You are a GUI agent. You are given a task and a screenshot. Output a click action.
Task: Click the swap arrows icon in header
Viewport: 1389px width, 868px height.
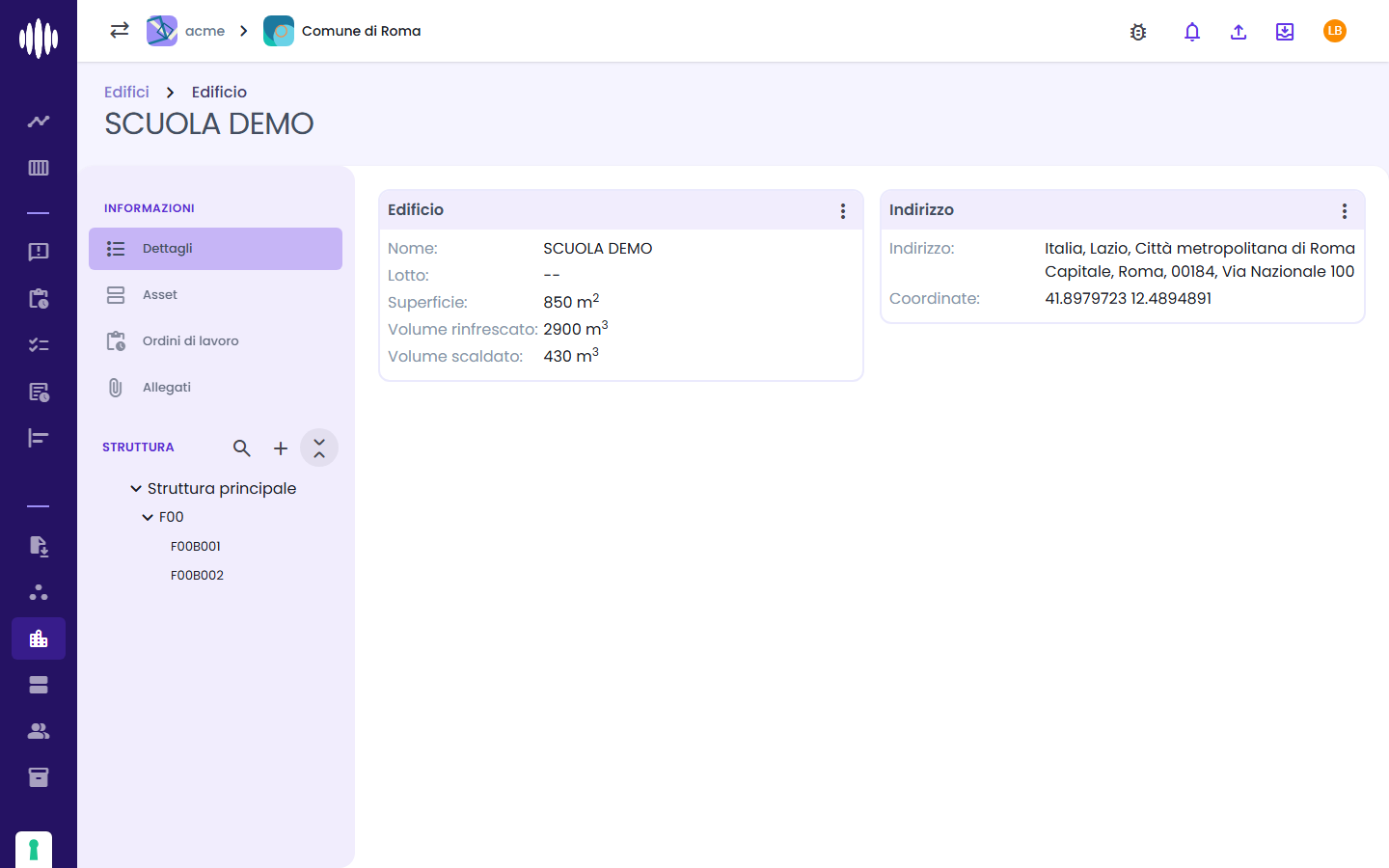click(120, 30)
